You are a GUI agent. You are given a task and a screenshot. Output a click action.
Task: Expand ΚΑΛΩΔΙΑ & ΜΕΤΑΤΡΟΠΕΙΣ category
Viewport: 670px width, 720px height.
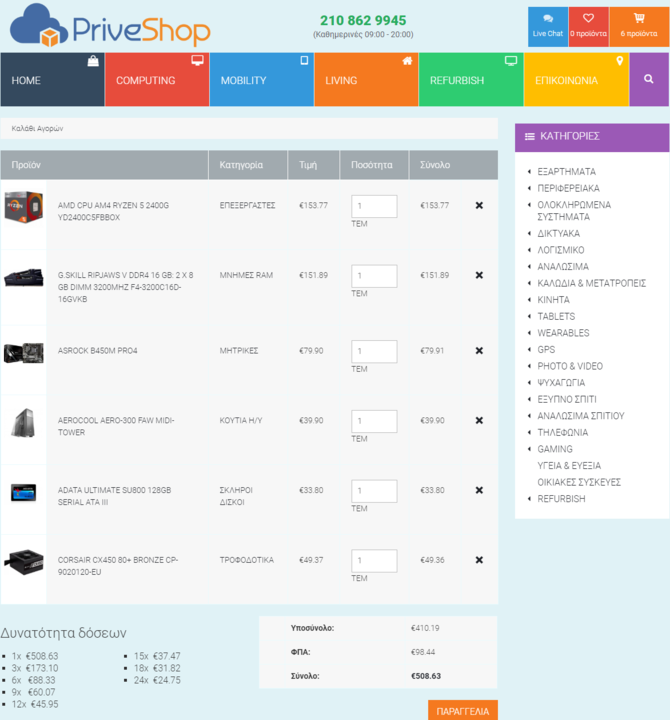[591, 283]
